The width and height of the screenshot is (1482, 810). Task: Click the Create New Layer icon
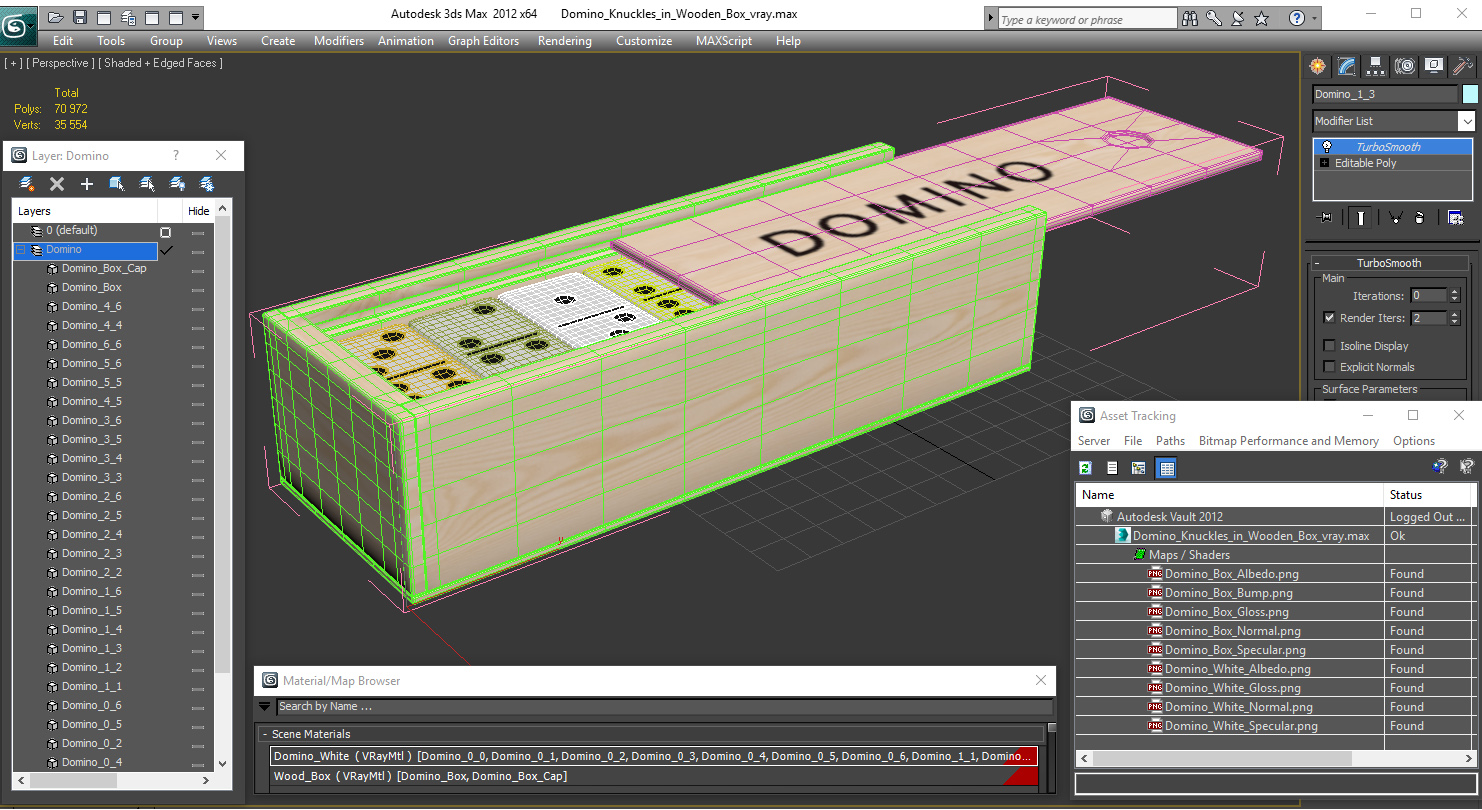27,184
